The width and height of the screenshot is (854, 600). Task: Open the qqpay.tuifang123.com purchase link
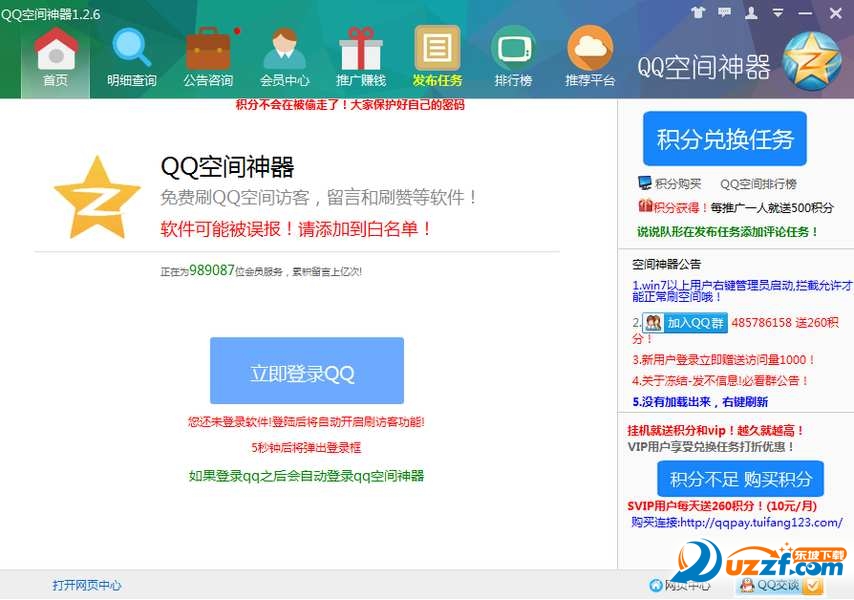[761, 523]
